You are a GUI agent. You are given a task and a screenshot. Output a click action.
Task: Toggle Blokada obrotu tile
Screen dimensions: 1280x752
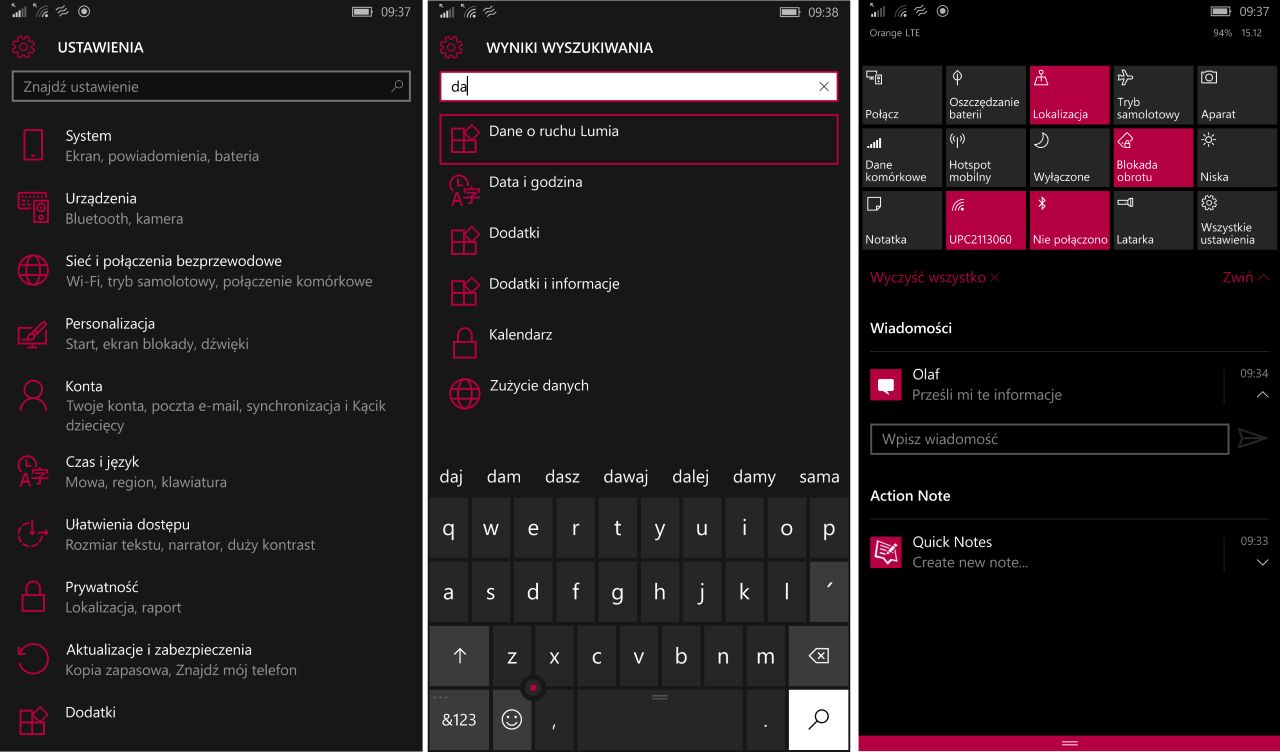[1154, 157]
